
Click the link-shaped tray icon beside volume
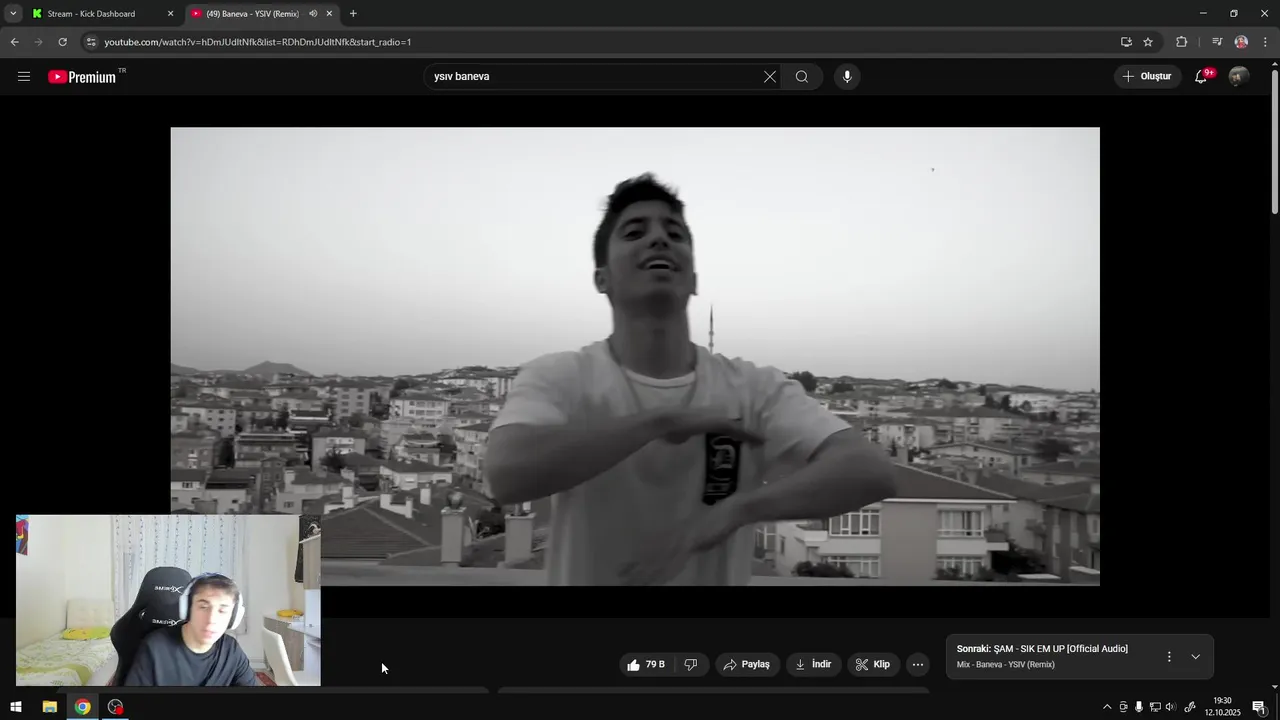1190,707
